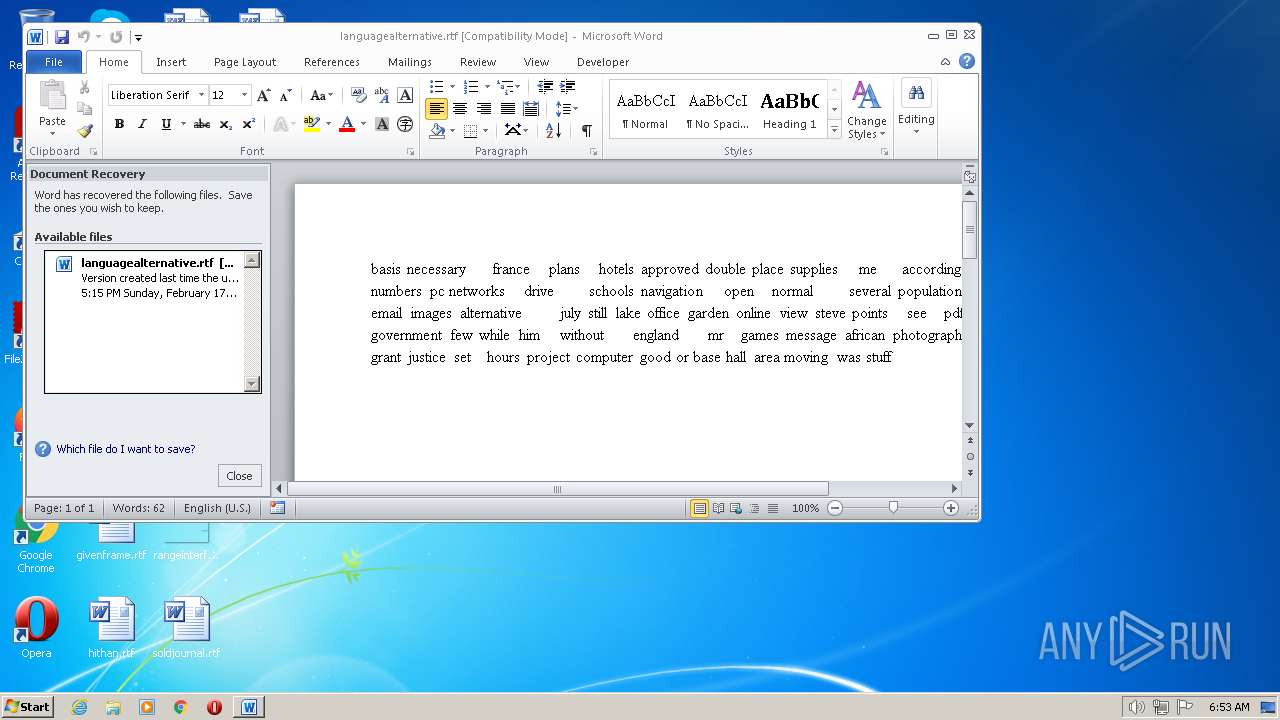Click text highlight color button
Image resolution: width=1280 pixels, height=720 pixels.
pos(312,124)
